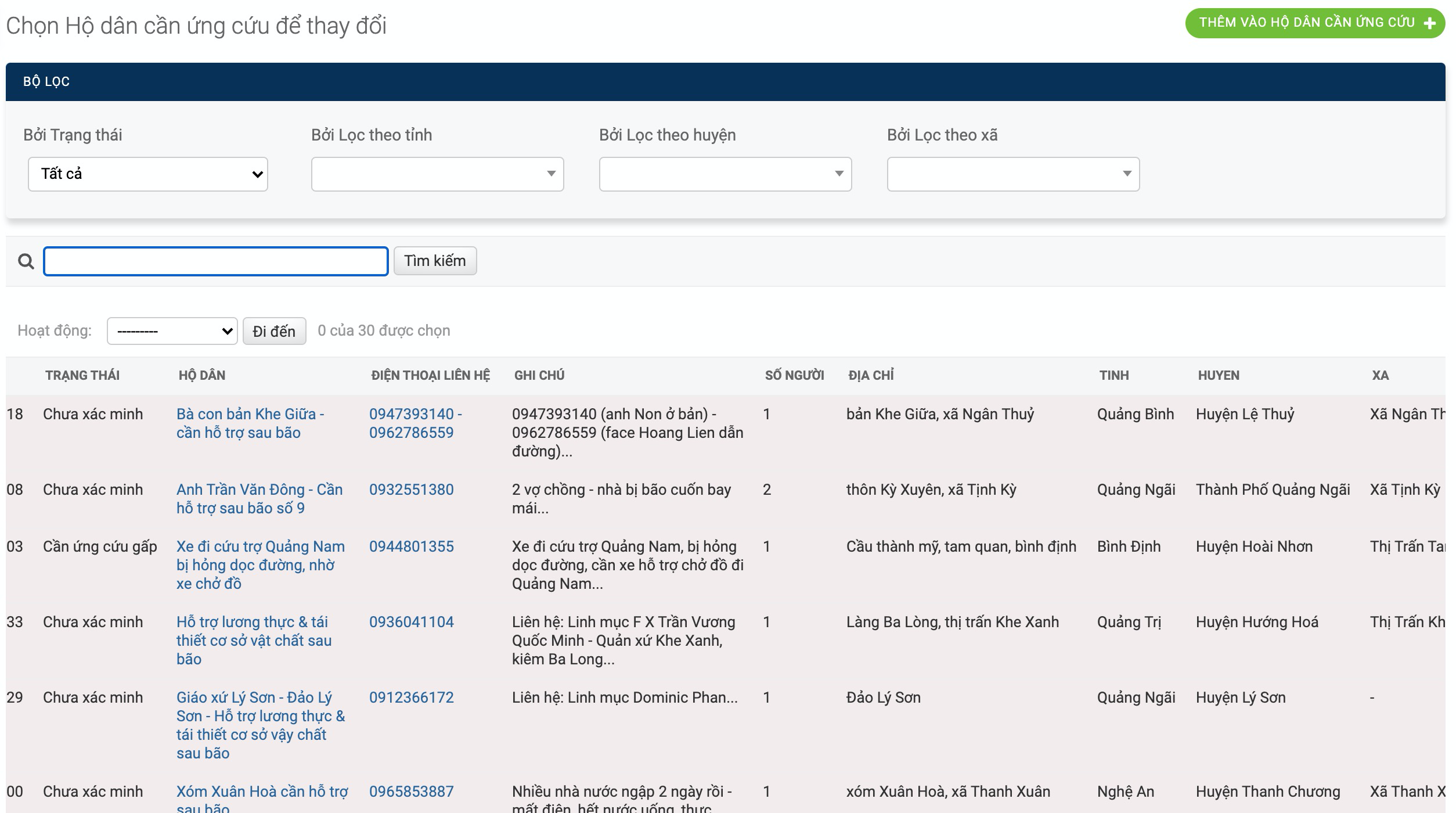This screenshot has width=1456, height=813.
Task: Click address 'Làng Ba Lòng, thị trấn Khe Xanh'
Action: click(x=953, y=622)
